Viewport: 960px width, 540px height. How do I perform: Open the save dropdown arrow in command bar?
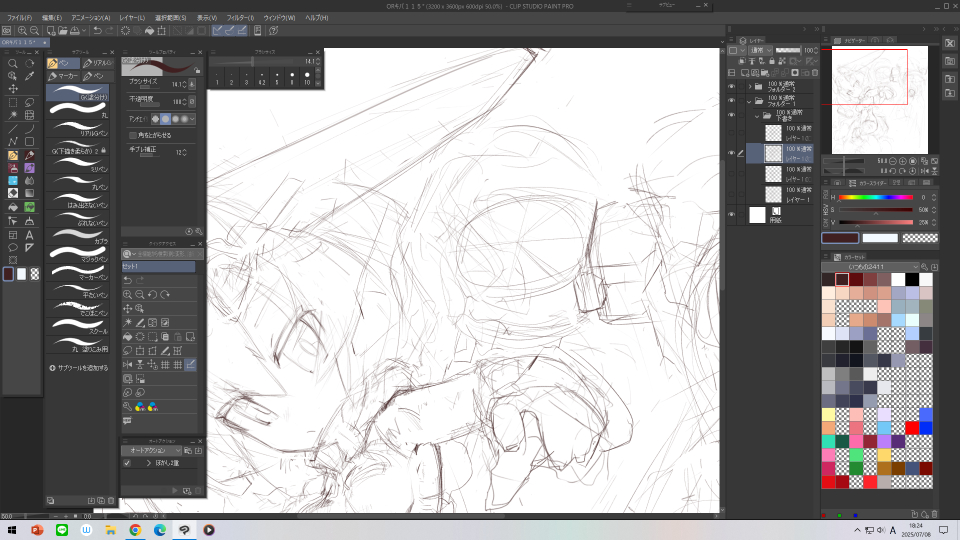(x=83, y=31)
